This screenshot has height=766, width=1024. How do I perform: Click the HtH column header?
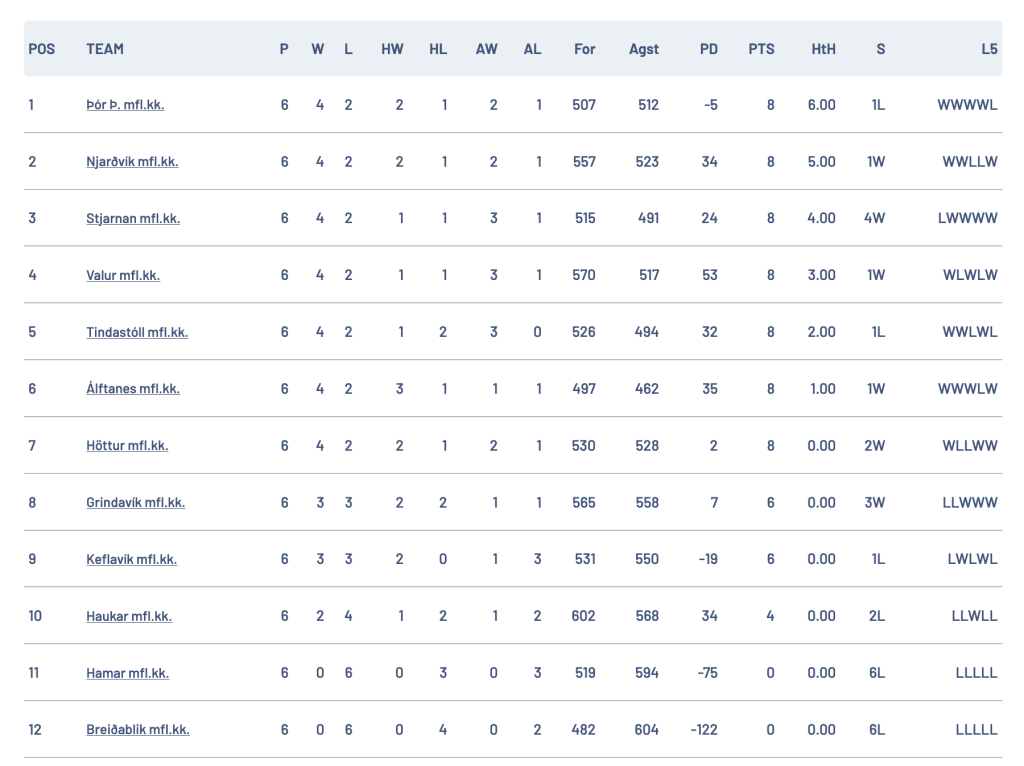[823, 49]
